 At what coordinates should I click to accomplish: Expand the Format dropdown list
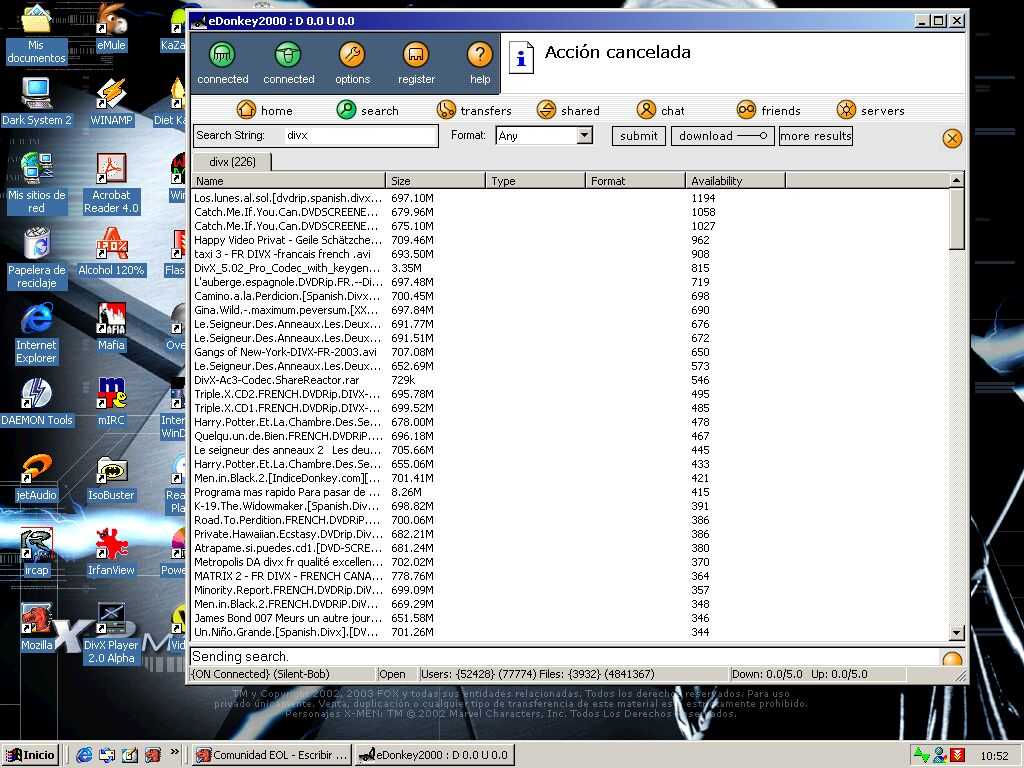coord(585,136)
